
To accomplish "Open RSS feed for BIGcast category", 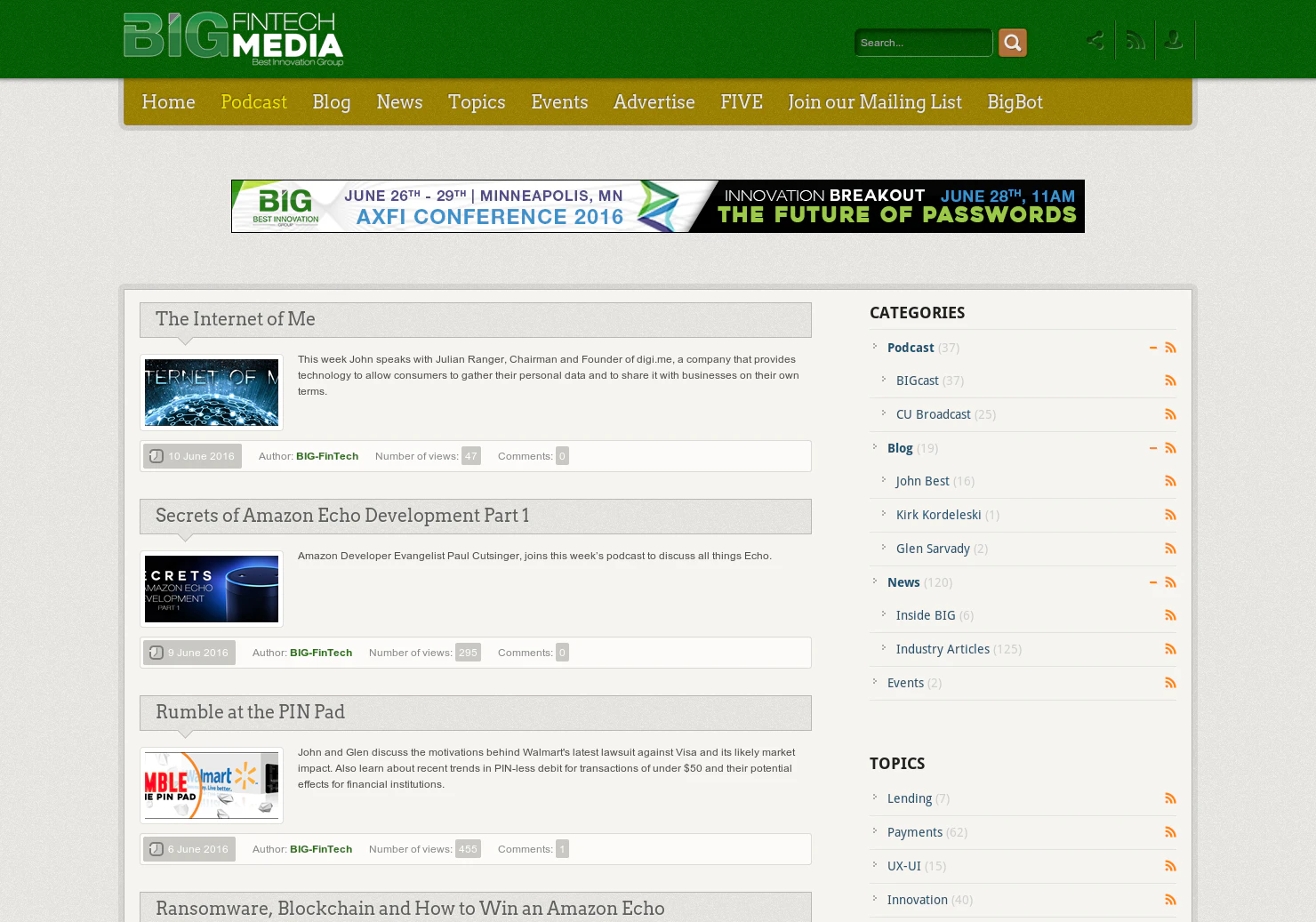I will pos(1170,381).
